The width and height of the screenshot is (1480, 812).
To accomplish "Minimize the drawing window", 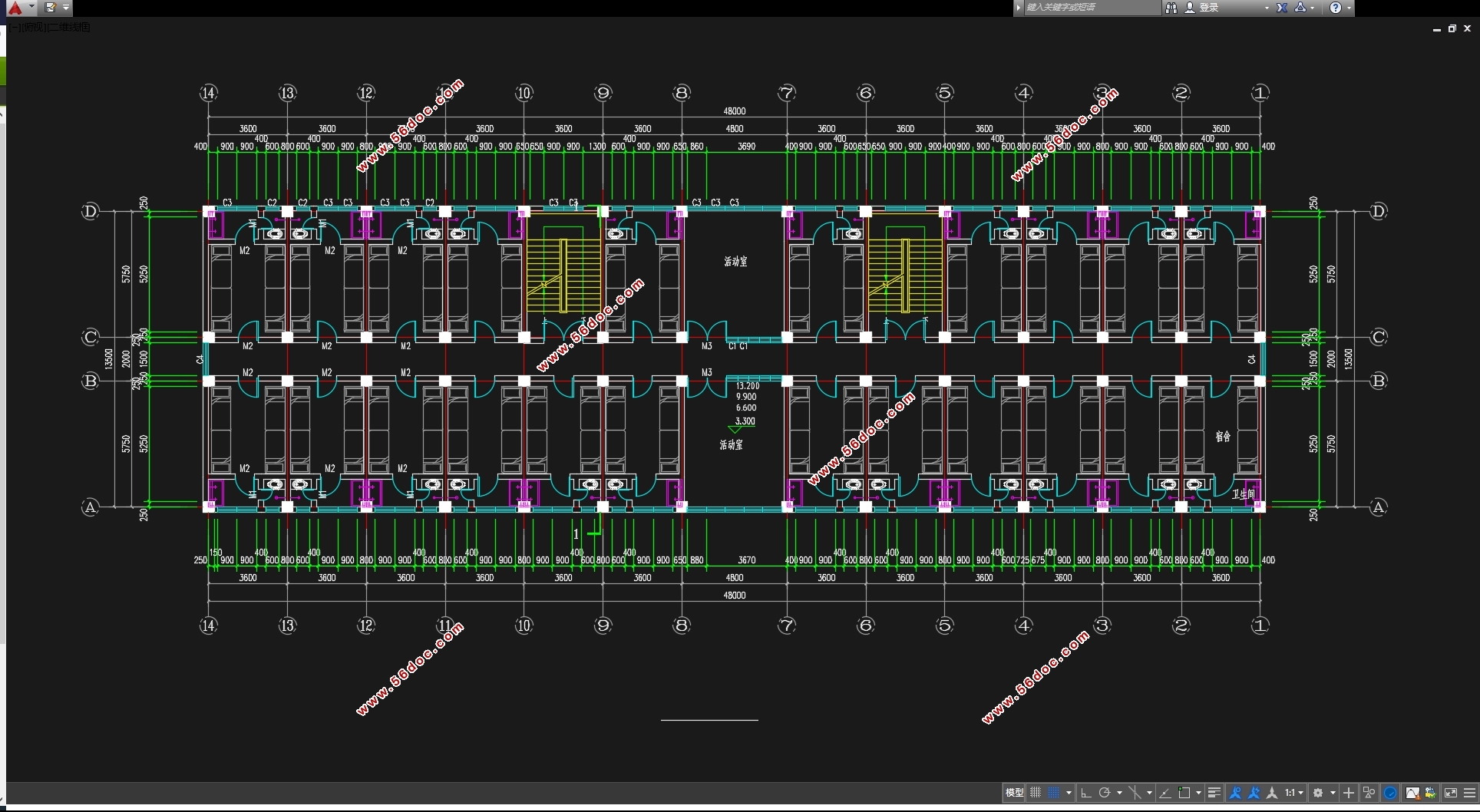I will (x=1436, y=29).
